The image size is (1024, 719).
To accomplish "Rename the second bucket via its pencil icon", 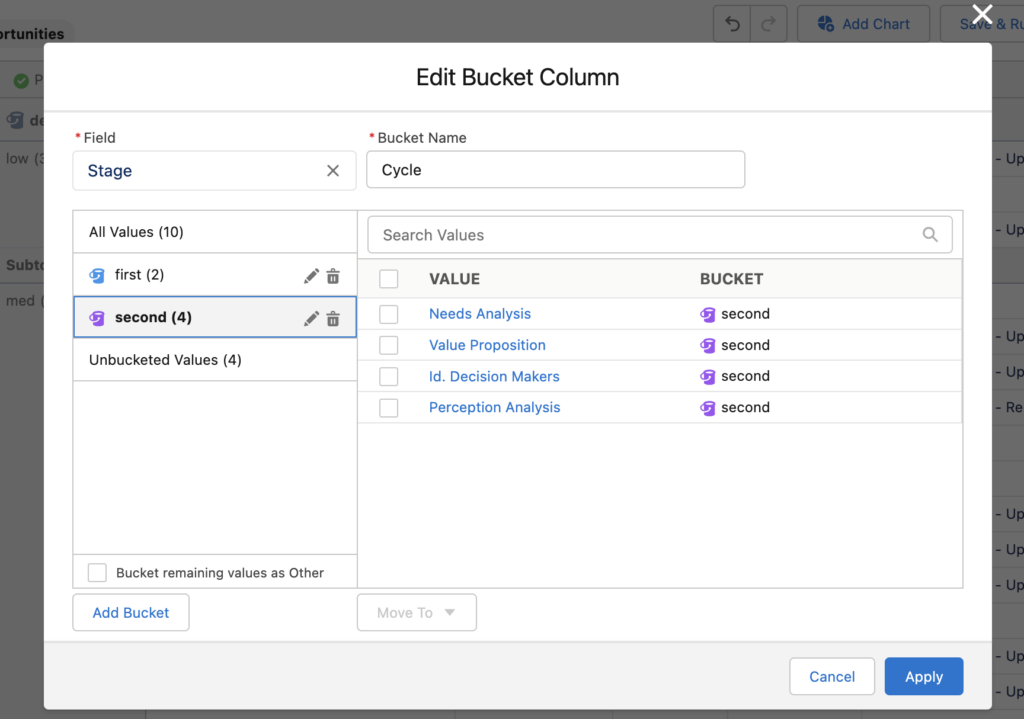I will [x=311, y=318].
